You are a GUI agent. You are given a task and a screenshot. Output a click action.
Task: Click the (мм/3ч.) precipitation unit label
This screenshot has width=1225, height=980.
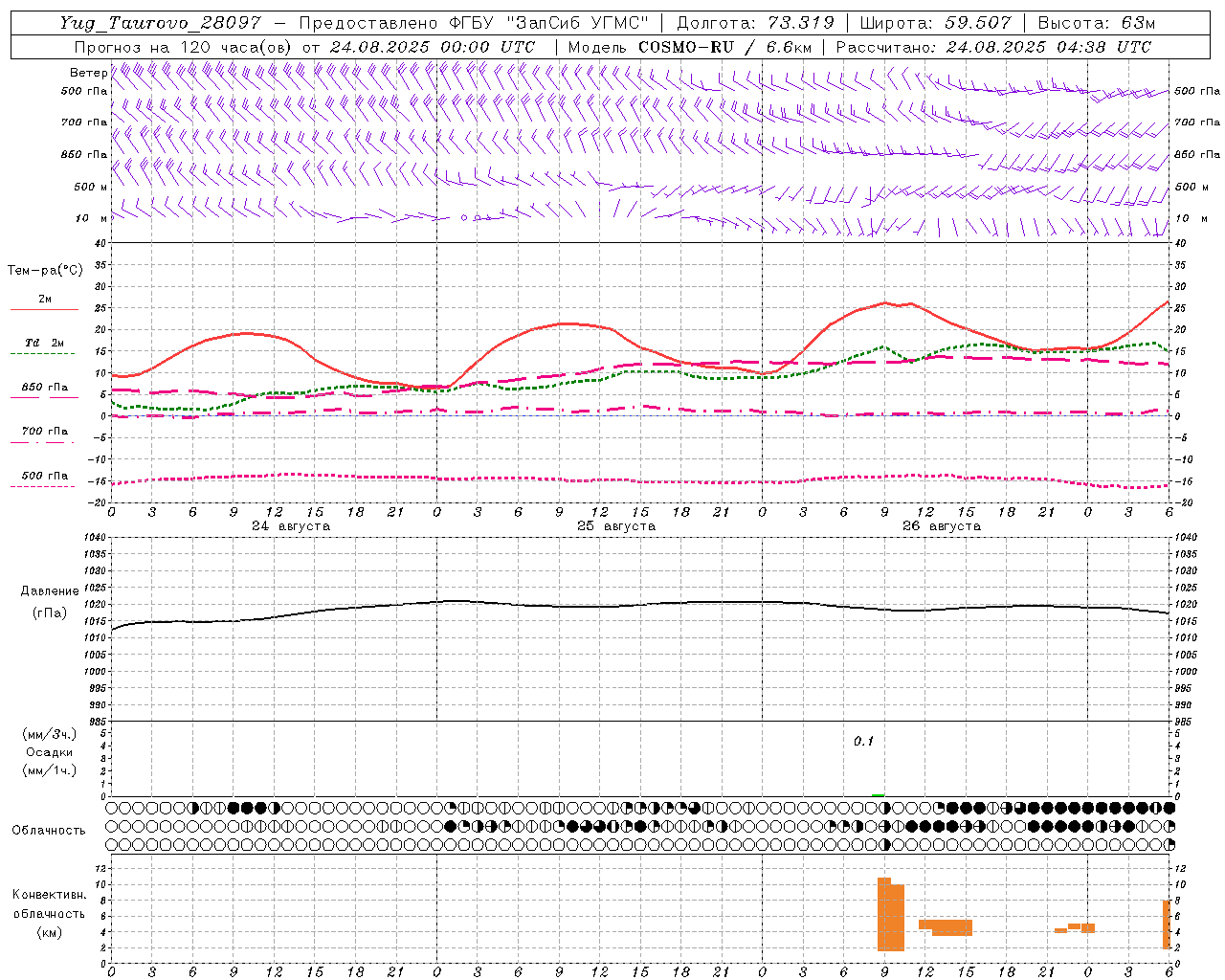click(x=50, y=734)
